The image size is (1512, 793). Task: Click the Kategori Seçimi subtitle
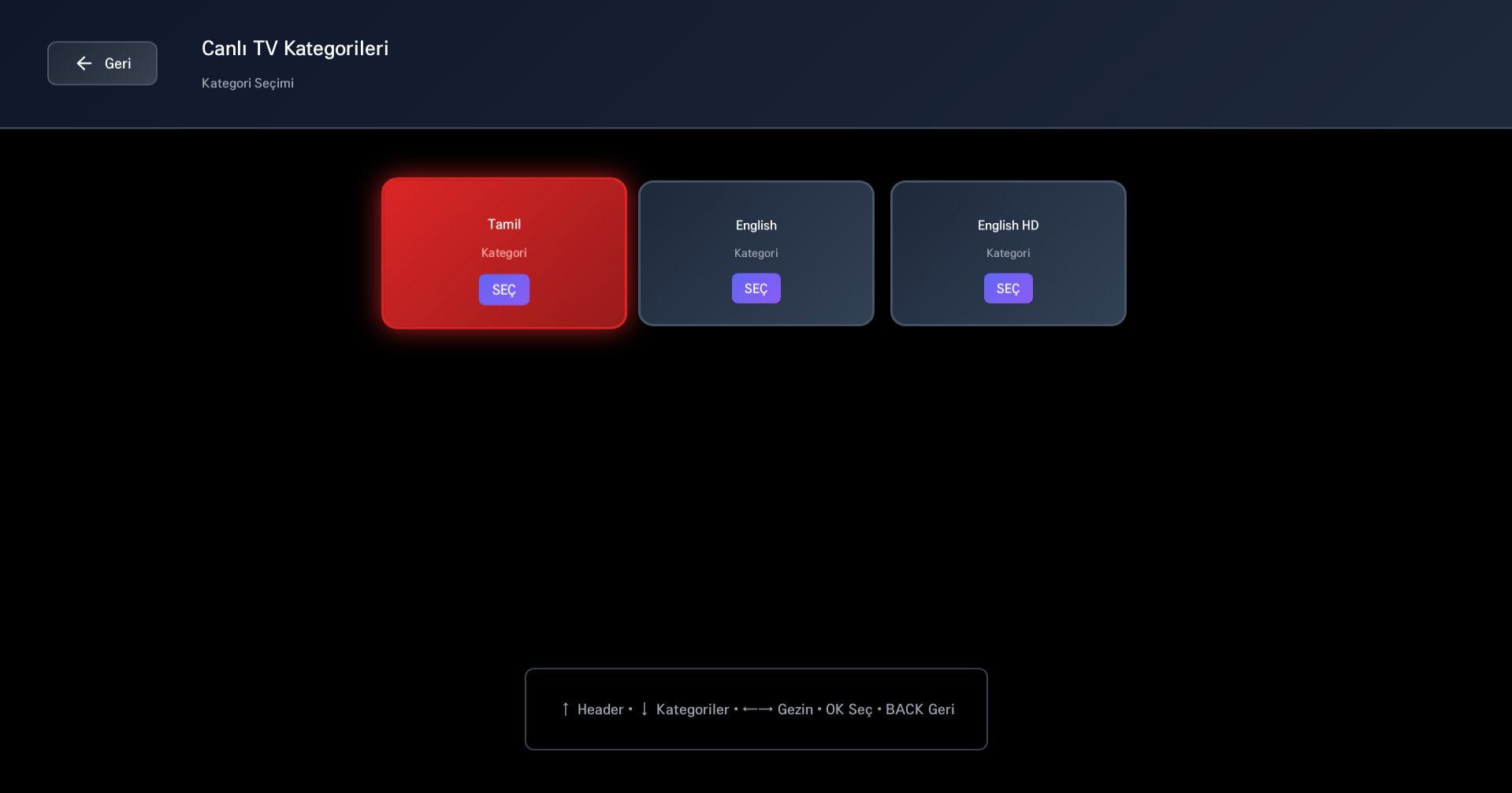(x=247, y=83)
